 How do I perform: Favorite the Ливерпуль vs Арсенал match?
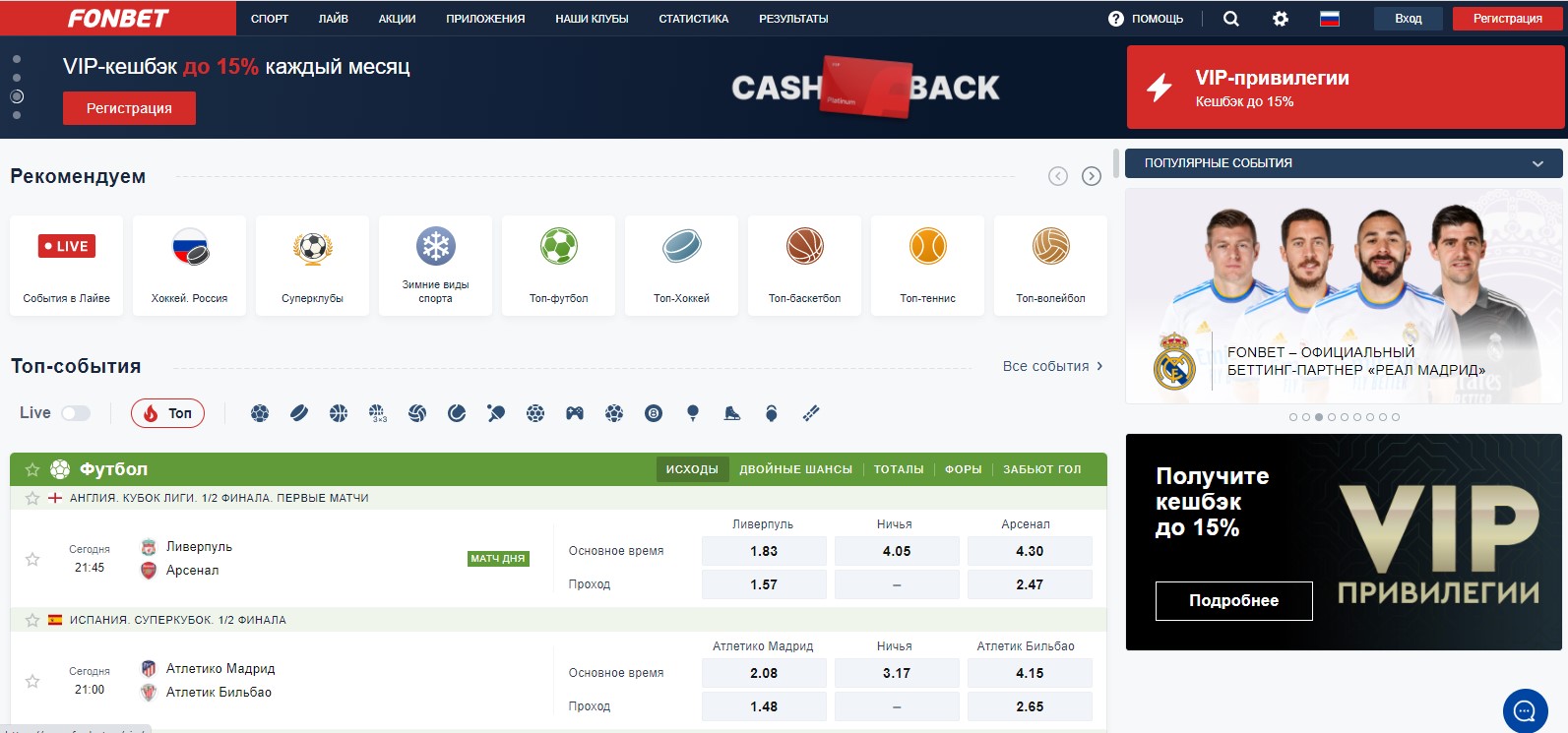[32, 559]
